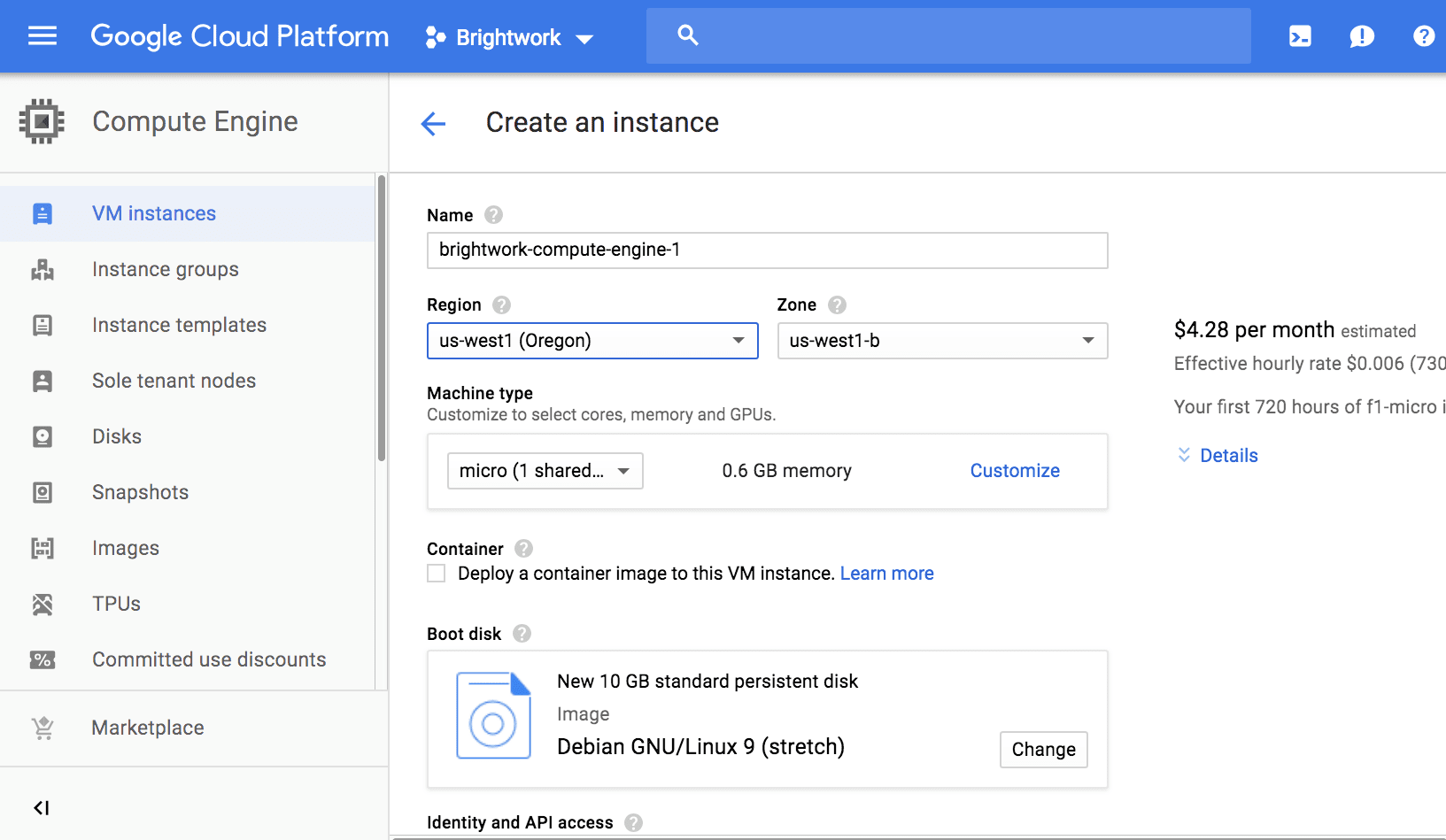Click the Google Cloud Platform logo
Image resolution: width=1446 pixels, height=840 pixels.
pyautogui.click(x=240, y=36)
